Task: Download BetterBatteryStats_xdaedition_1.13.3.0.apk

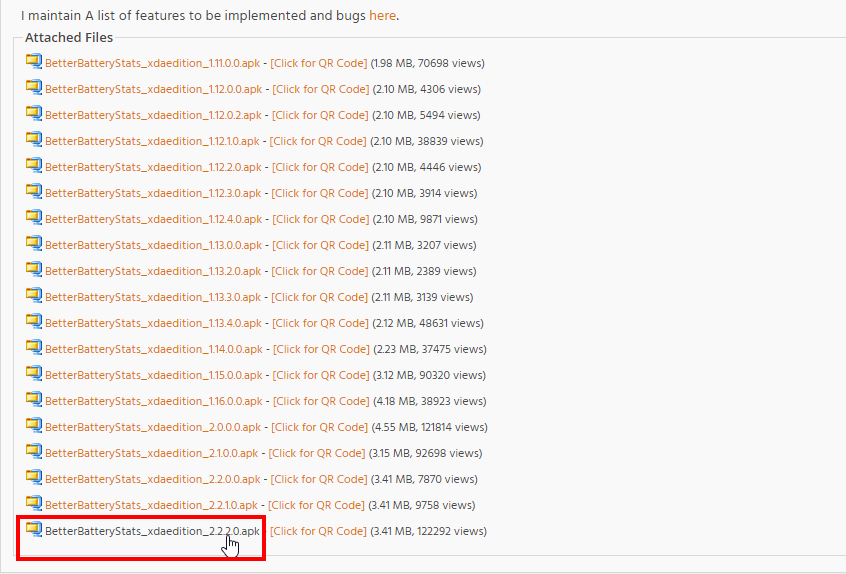Action: [153, 297]
